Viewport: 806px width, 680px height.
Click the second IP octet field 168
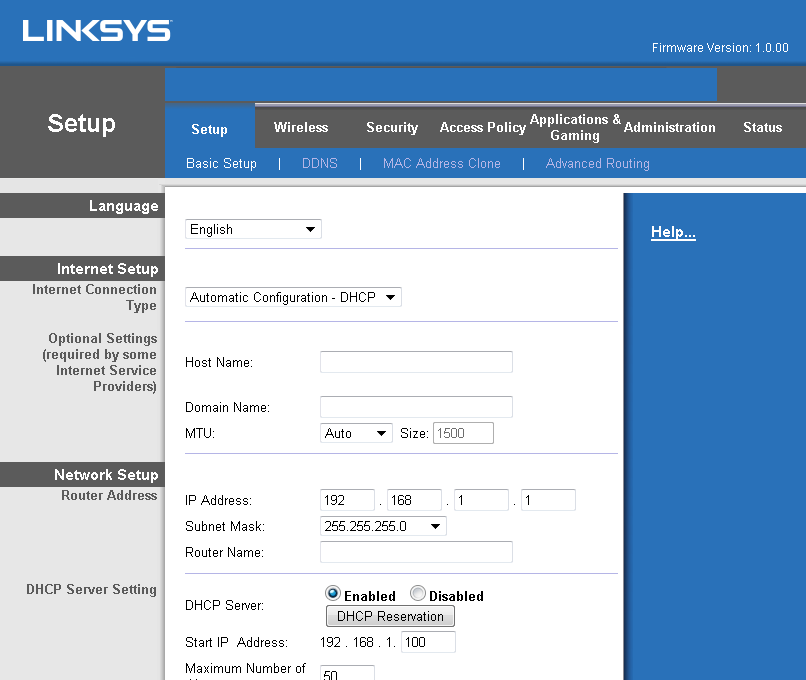point(414,500)
